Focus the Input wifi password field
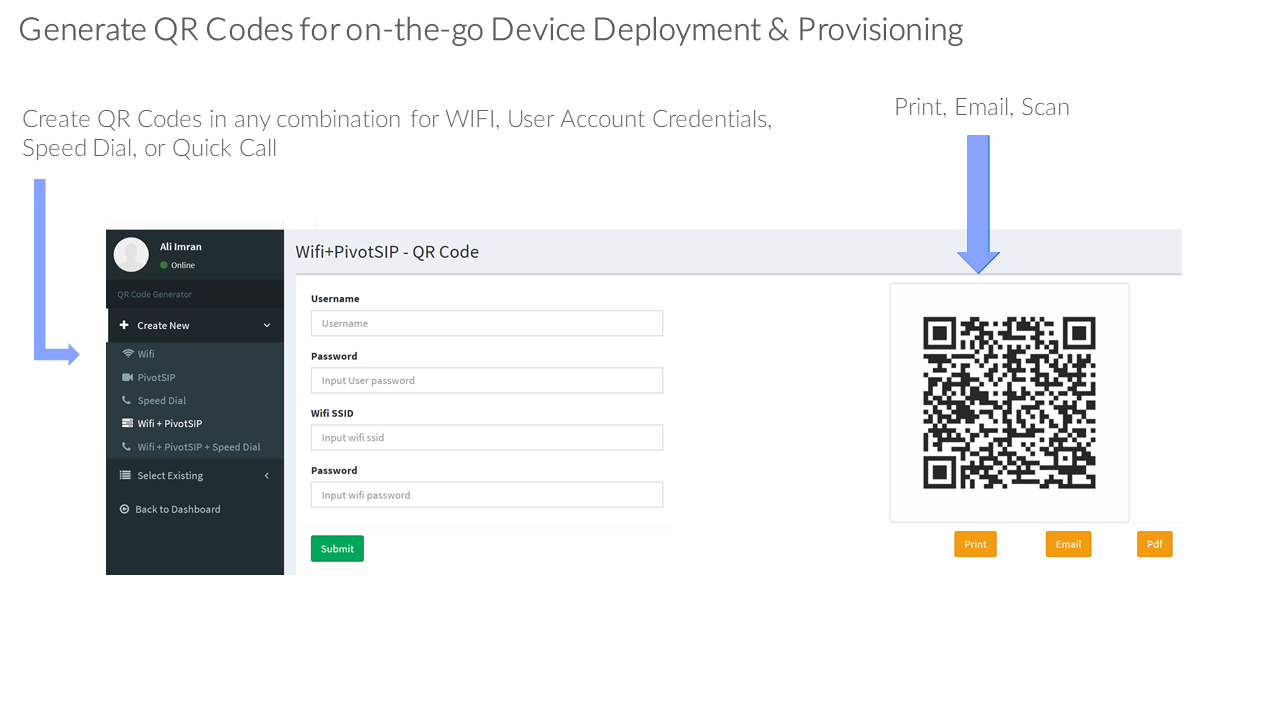Image resolution: width=1280 pixels, height=720 pixels. coord(487,495)
